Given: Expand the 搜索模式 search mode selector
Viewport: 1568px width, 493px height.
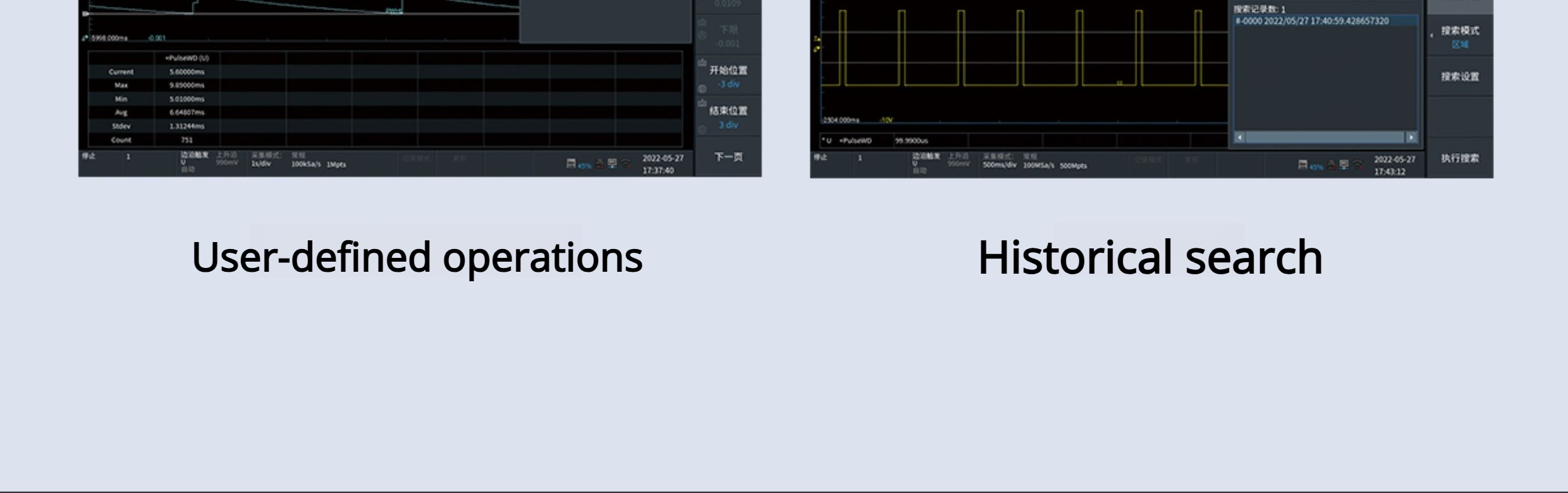Looking at the screenshot, I should click(1459, 37).
